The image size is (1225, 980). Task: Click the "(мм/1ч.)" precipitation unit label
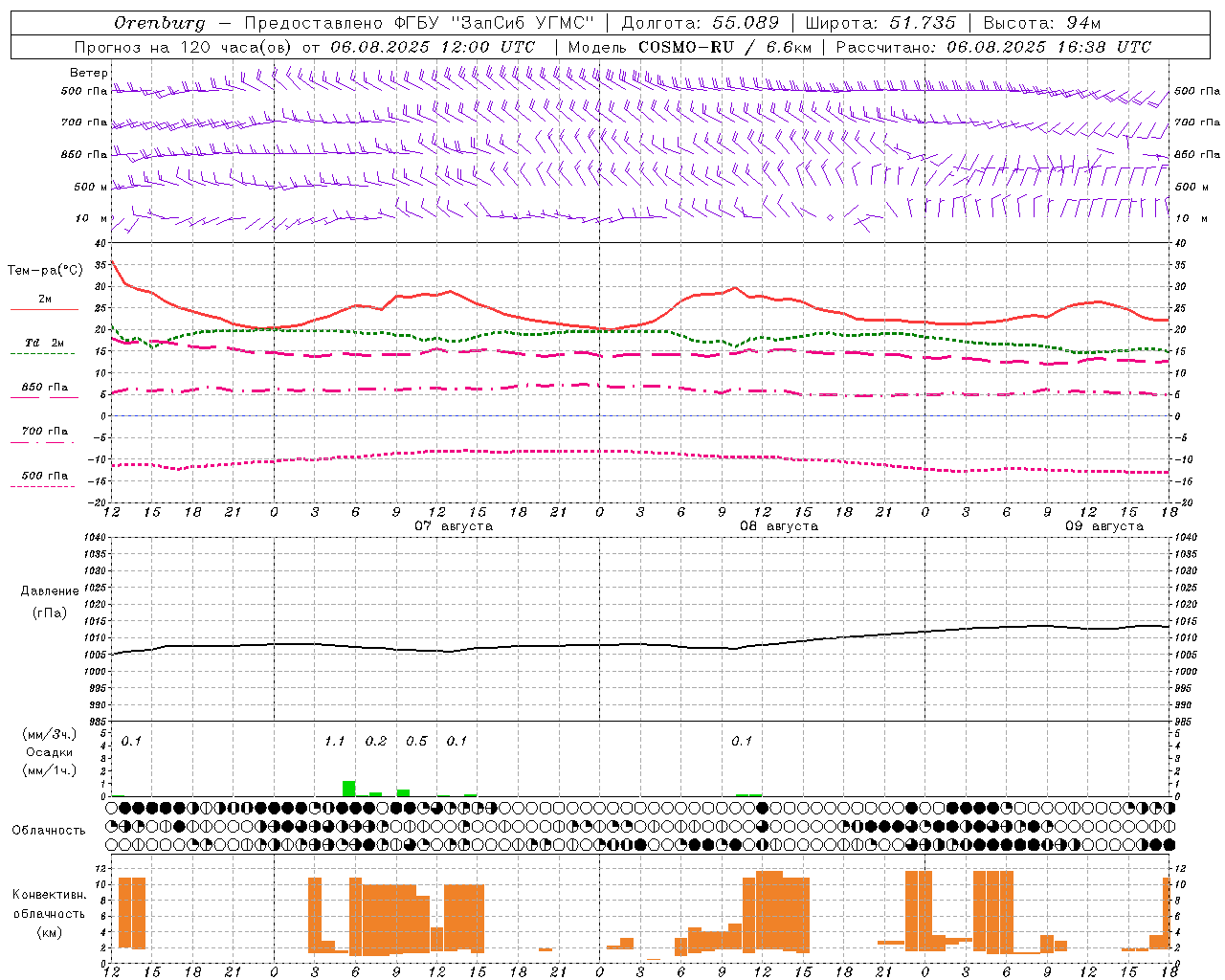(x=50, y=770)
